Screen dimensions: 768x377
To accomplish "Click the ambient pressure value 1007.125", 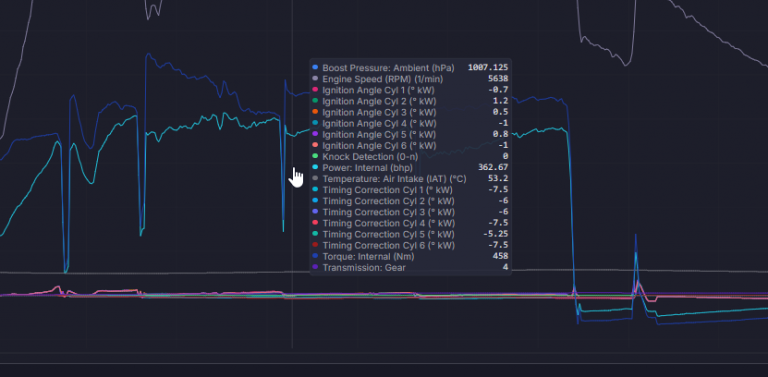I will pyautogui.click(x=488, y=68).
